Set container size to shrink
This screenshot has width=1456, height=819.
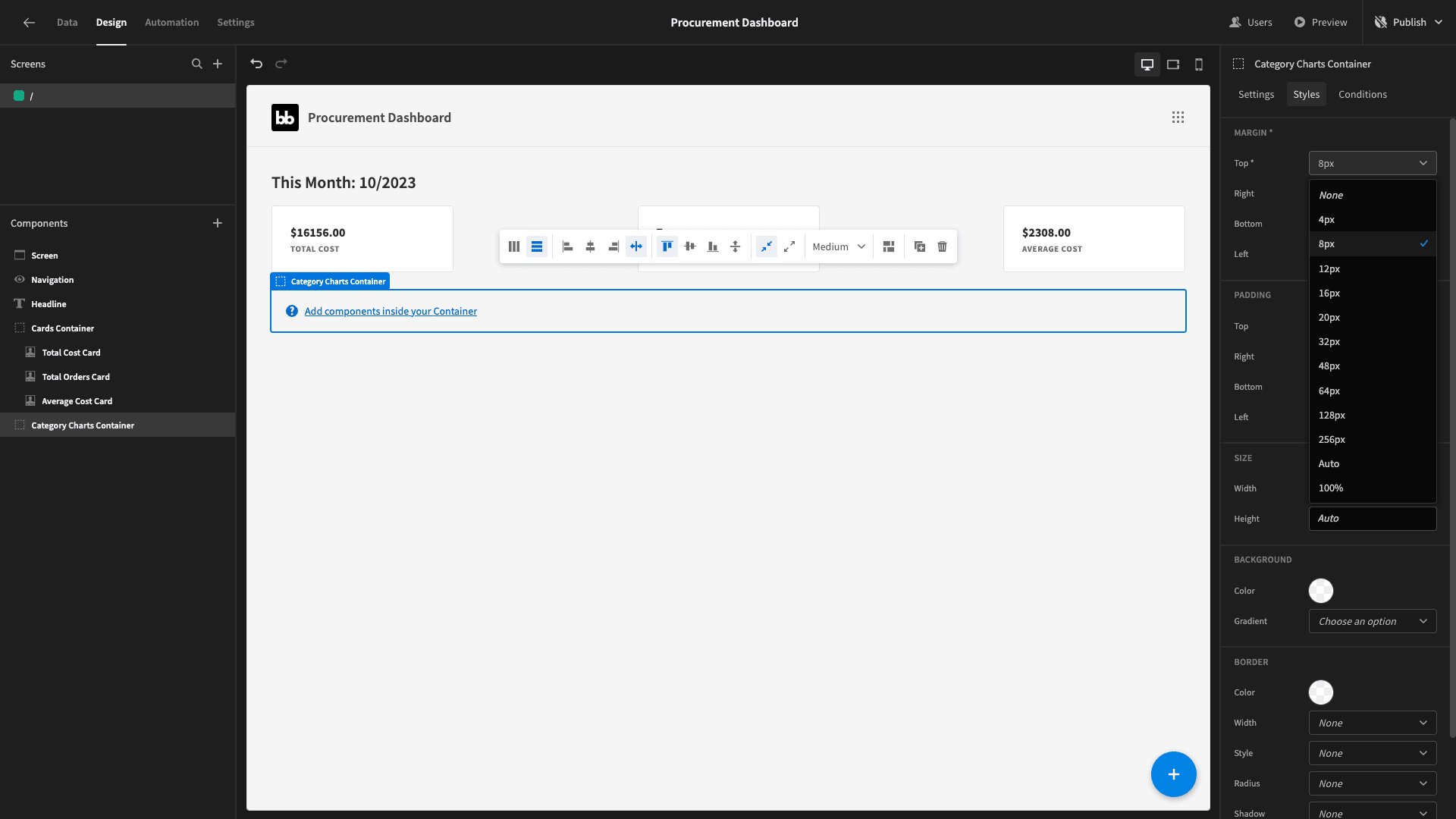767,246
